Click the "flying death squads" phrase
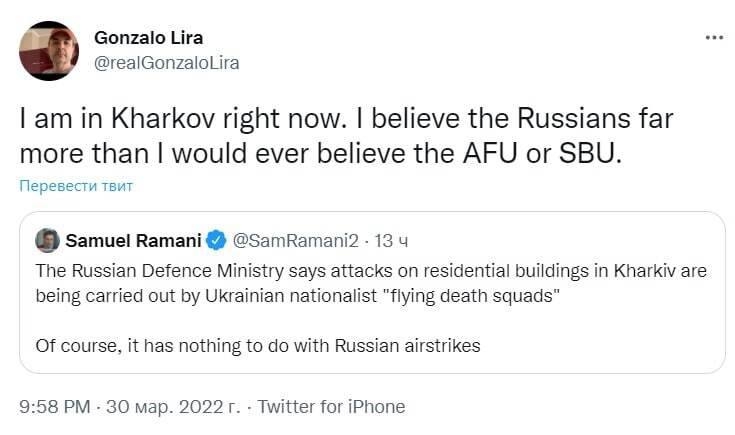The width and height of the screenshot is (735, 435). point(410,295)
